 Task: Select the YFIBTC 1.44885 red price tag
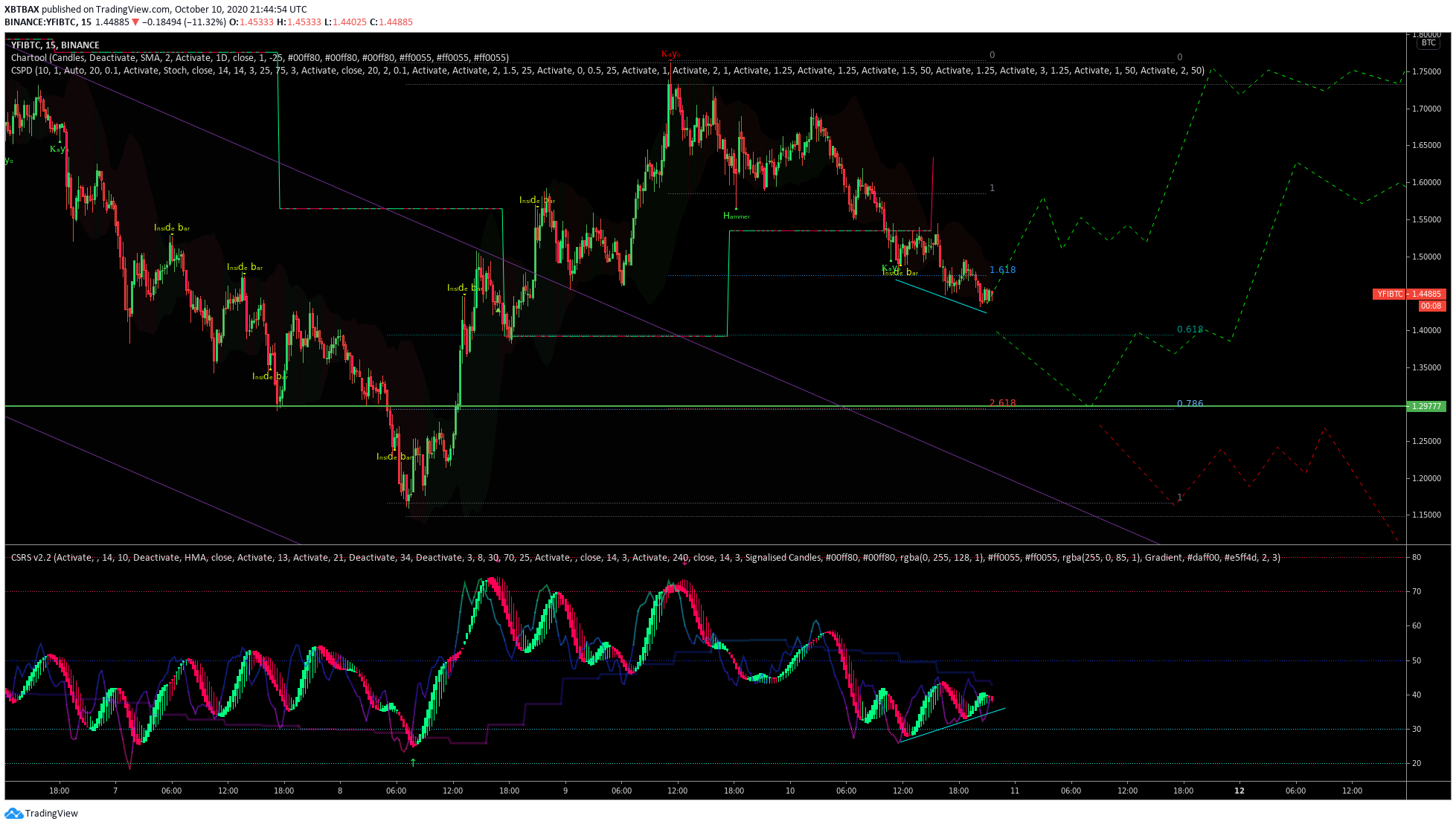(x=1408, y=294)
